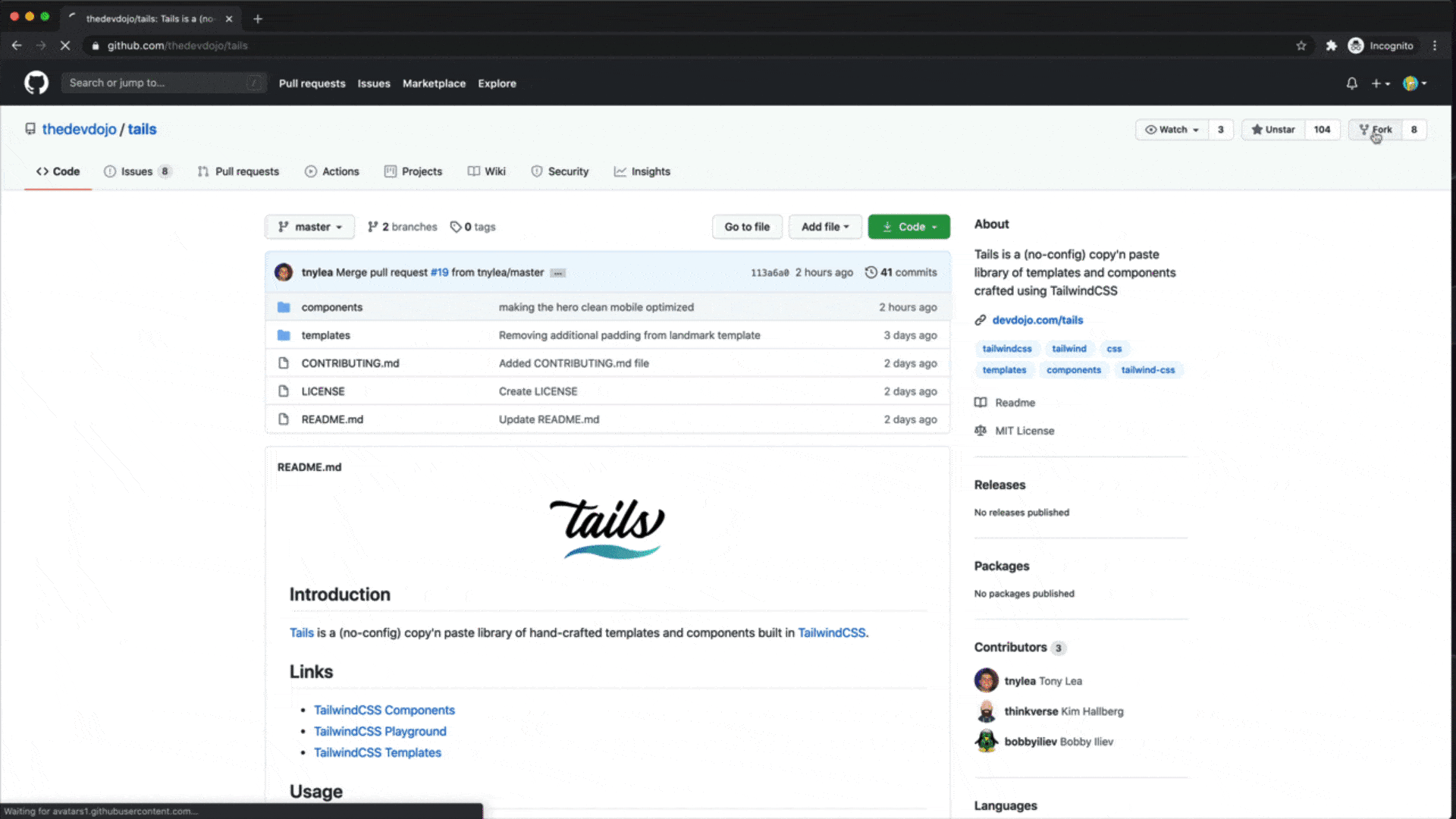The width and height of the screenshot is (1456, 819).
Task: Unstar the tails repository
Action: 1273,130
